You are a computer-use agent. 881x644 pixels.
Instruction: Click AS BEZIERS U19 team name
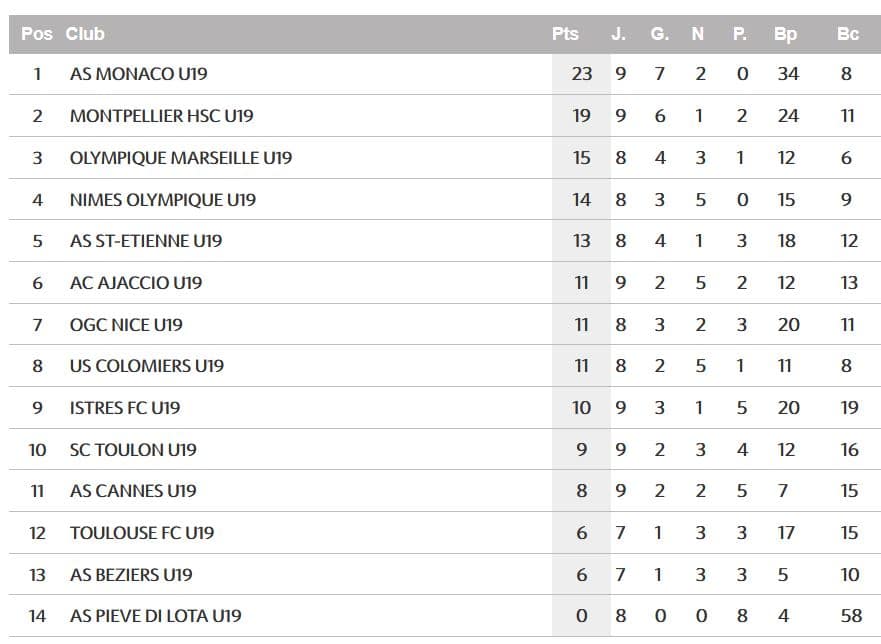point(131,575)
